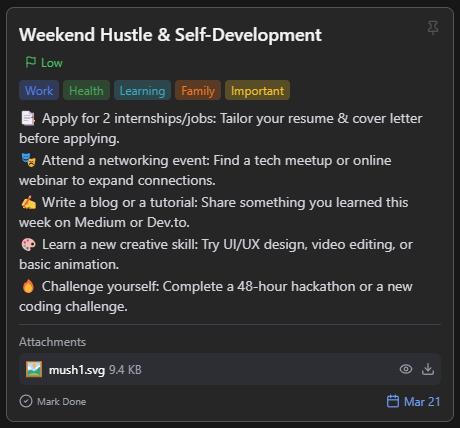The height and width of the screenshot is (428, 460).
Task: Click the note title Weekend Hustle & Self-Development
Action: click(170, 35)
